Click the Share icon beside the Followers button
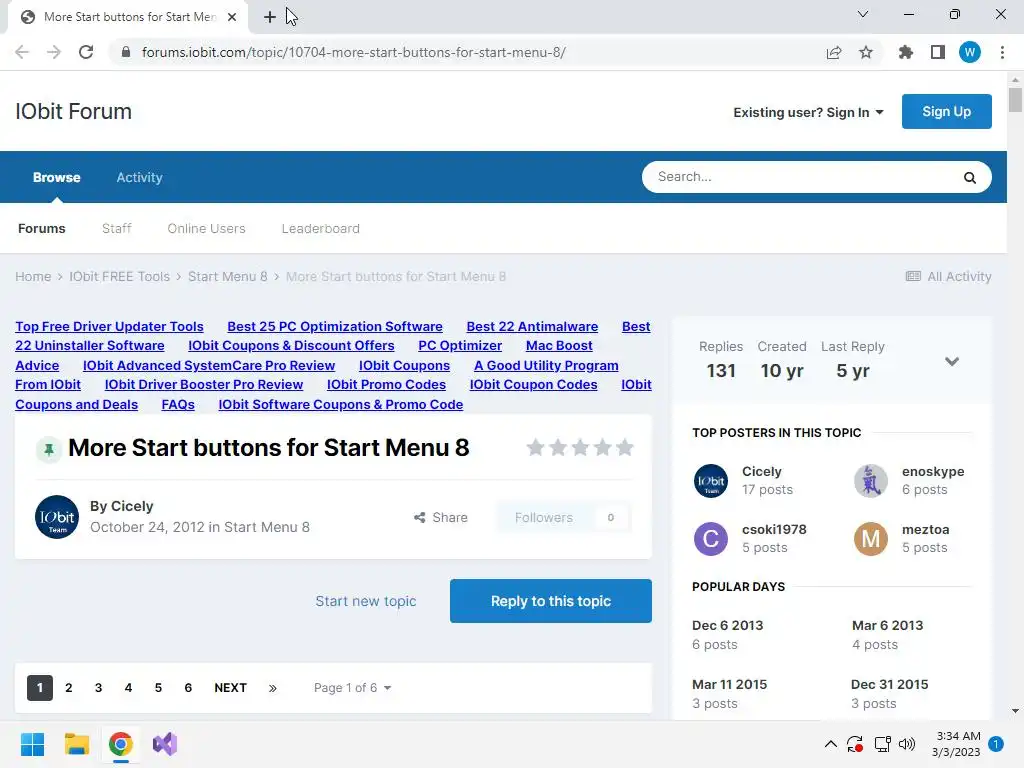This screenshot has height=768, width=1024. coord(419,517)
